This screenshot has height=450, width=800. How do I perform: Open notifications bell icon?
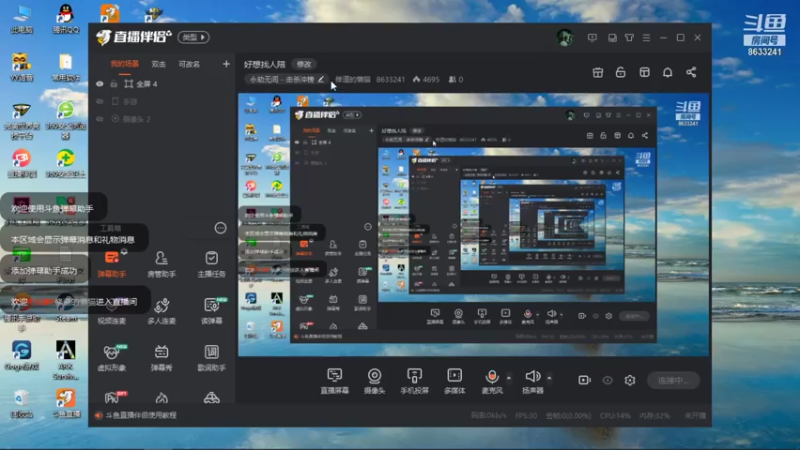(667, 72)
